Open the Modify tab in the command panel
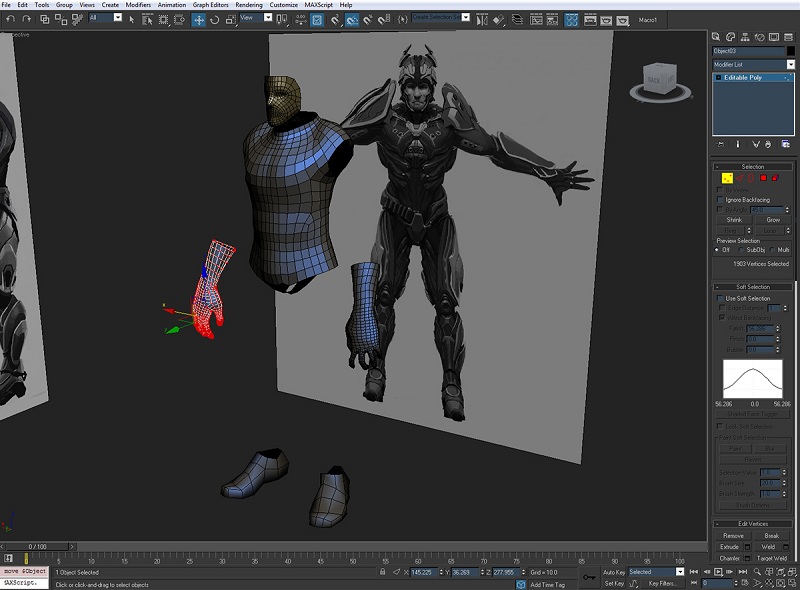This screenshot has width=800, height=590. (731, 37)
